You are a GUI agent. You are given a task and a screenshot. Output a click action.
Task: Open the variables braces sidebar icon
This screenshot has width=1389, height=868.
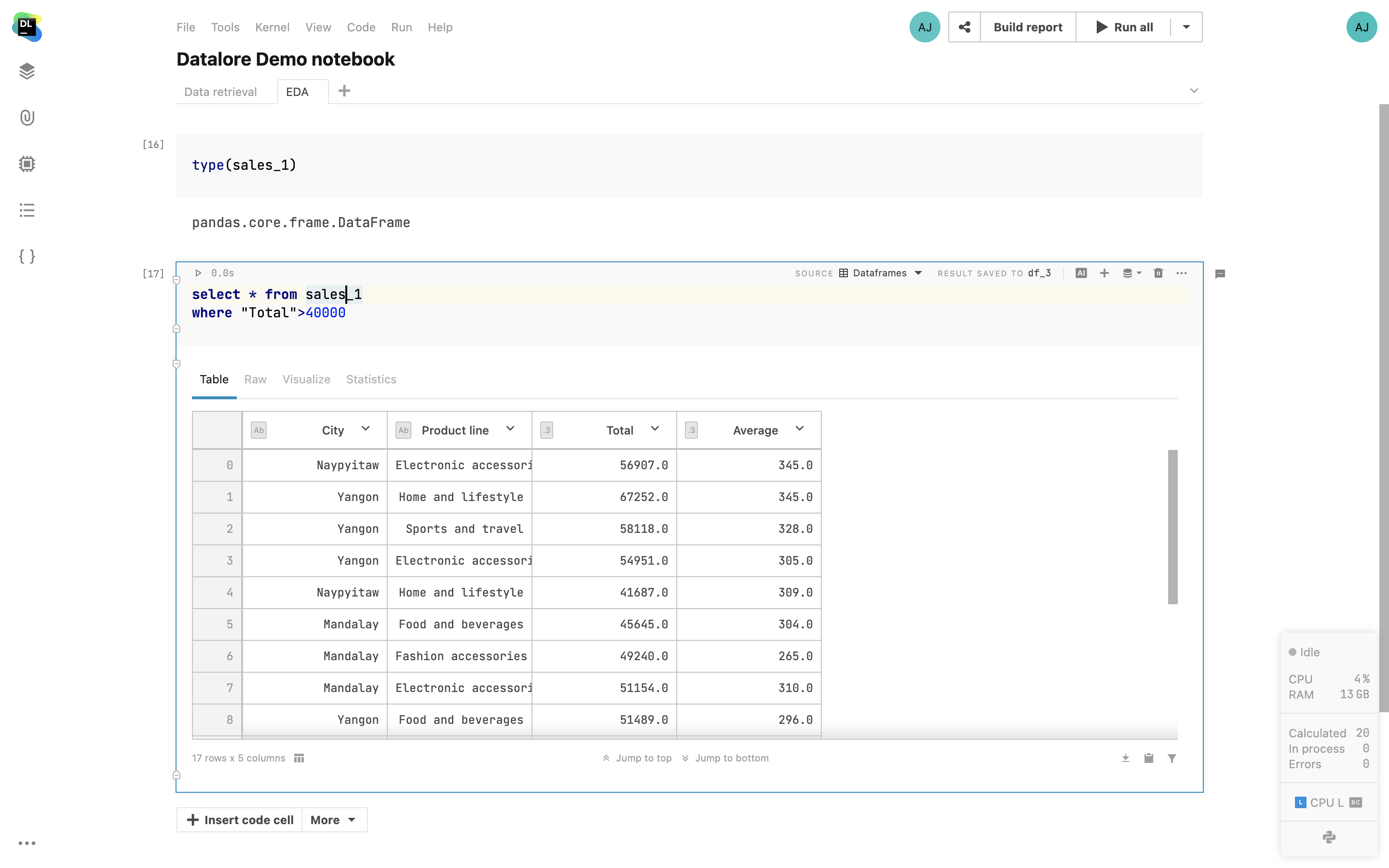pos(27,256)
